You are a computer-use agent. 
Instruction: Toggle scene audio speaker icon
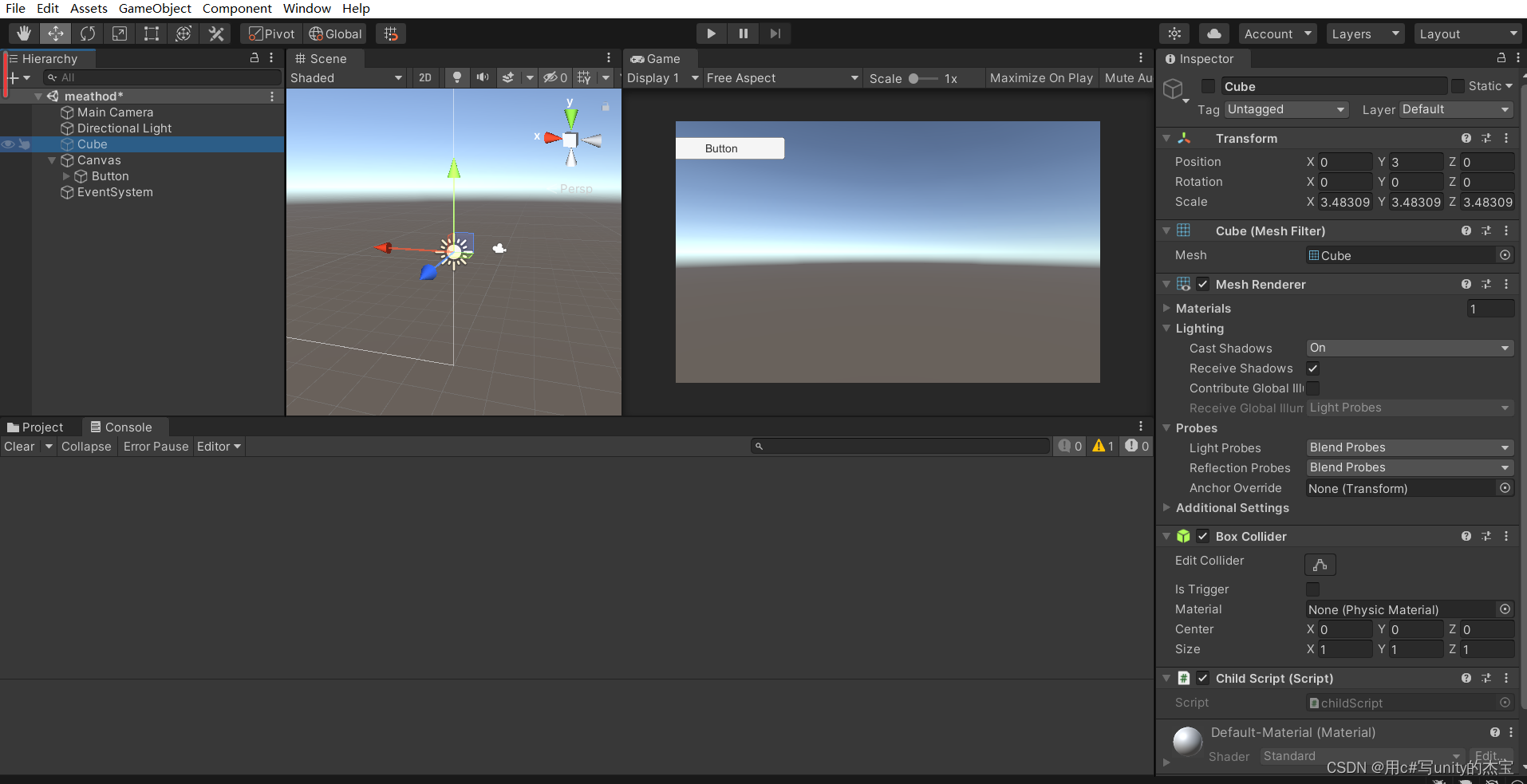click(482, 77)
